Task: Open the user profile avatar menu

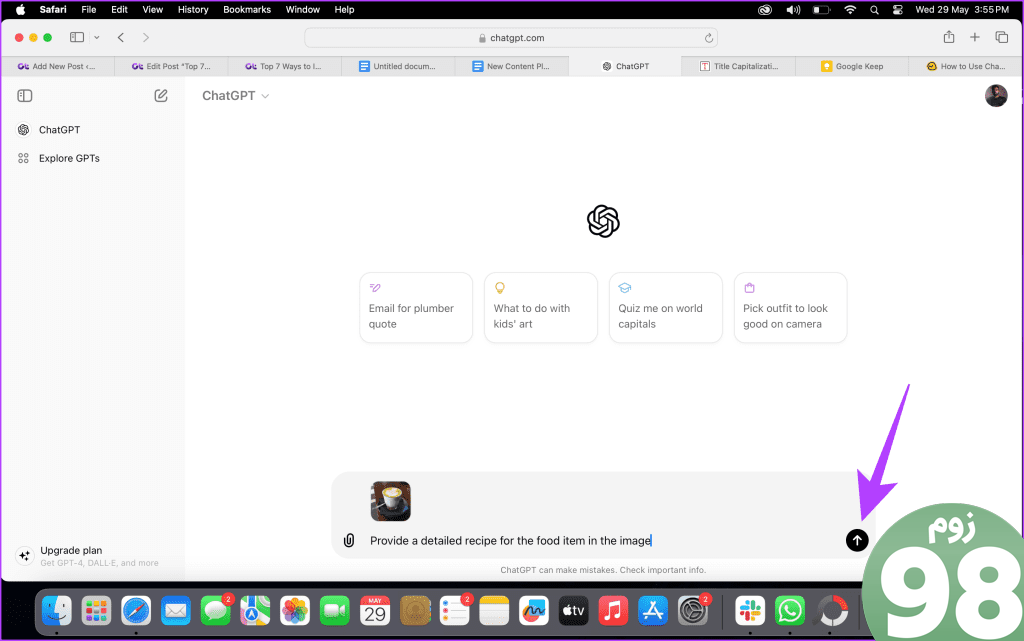Action: (996, 95)
